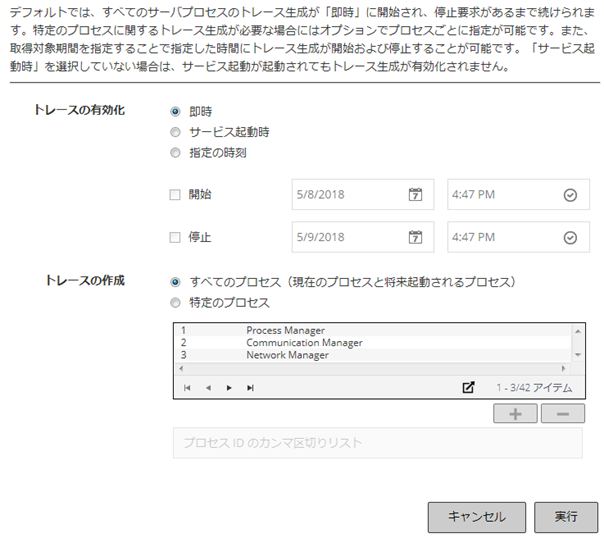Select the サービス起動時 radio option
This screenshot has width=604, height=538.
175,132
